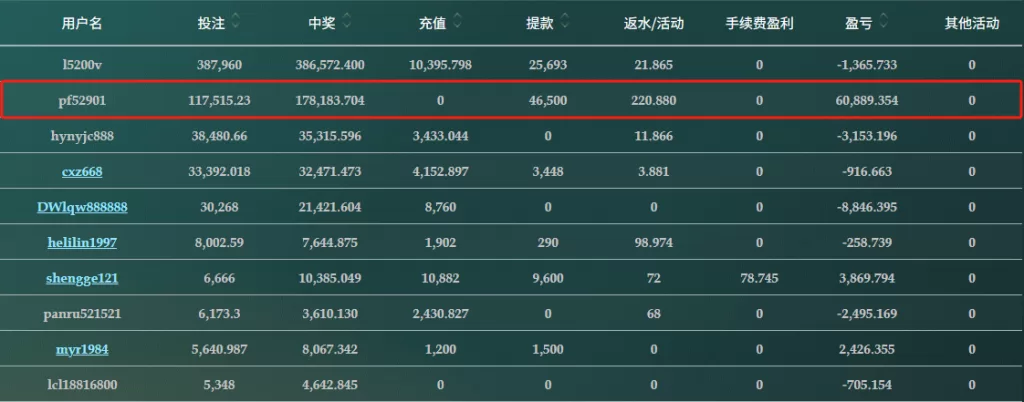Open user shengge121 link
This screenshot has height=402, width=1024.
point(82,279)
